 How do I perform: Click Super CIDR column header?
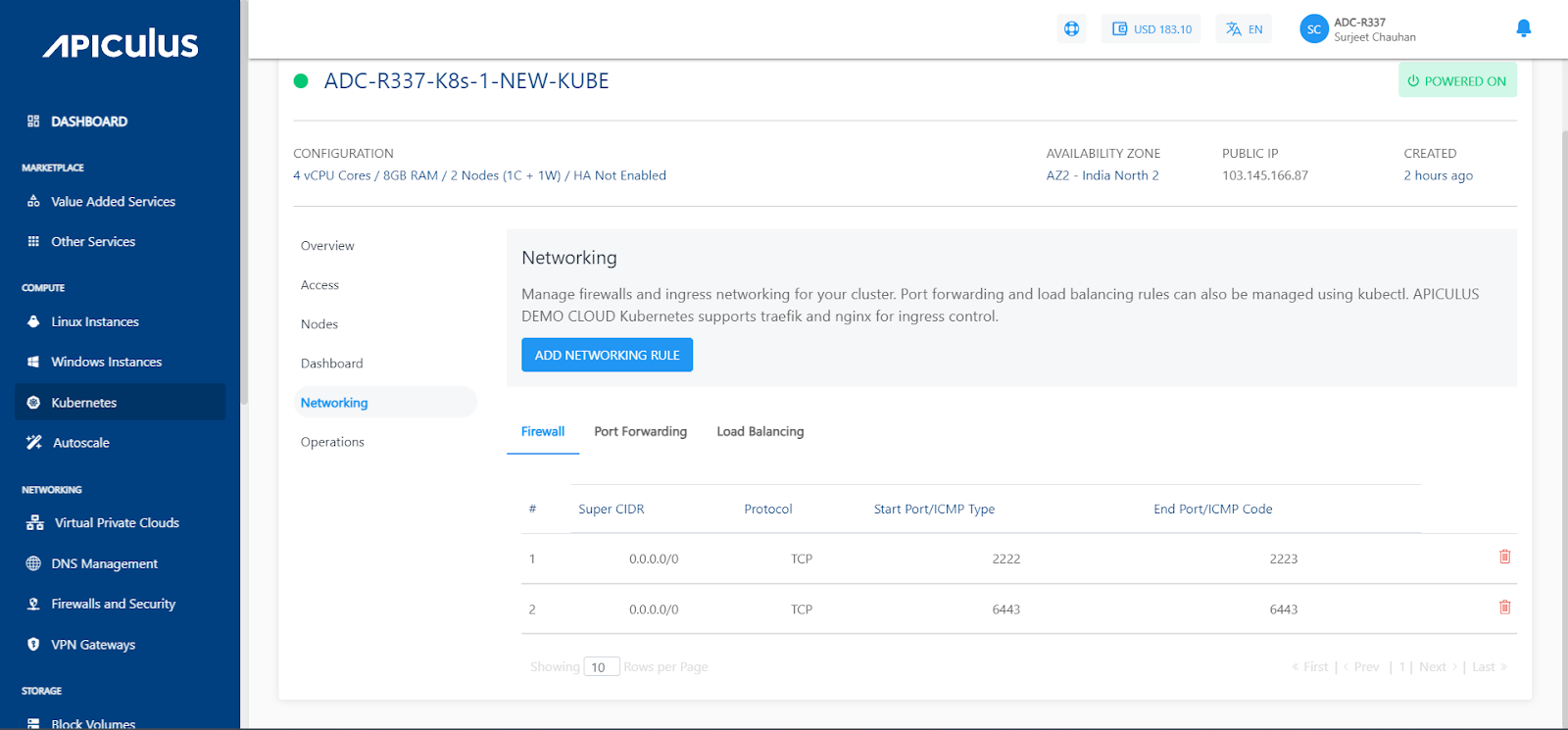[x=612, y=510]
